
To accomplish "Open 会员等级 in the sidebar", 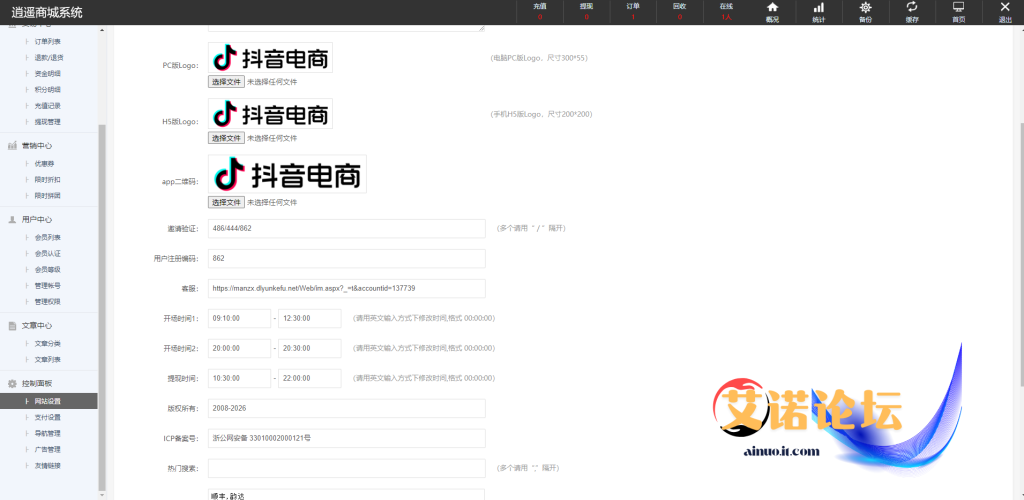I will [48, 269].
